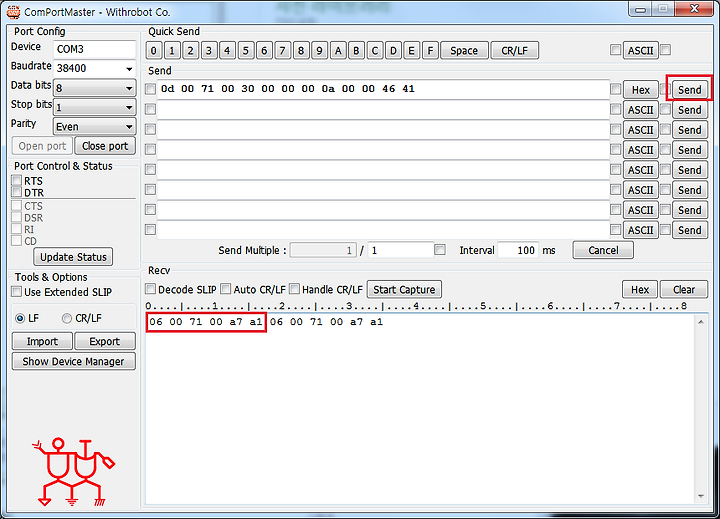Quick send hex digit 5 button
This screenshot has width=720, height=519.
click(x=246, y=51)
